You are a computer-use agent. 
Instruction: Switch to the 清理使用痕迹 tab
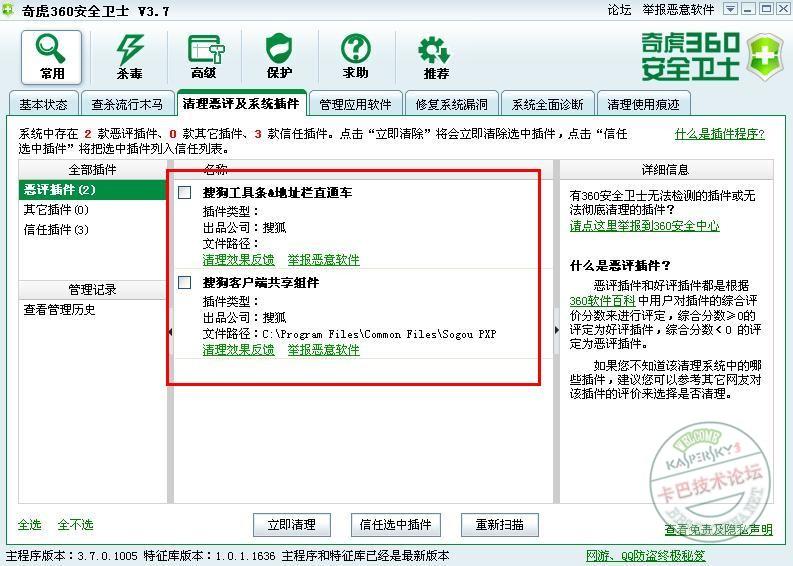point(643,104)
